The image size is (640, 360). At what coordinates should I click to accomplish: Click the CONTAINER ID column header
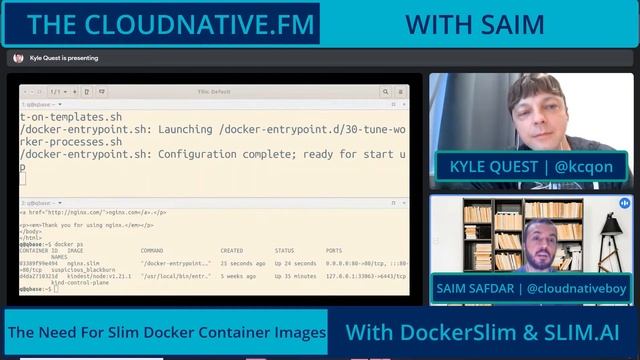click(x=39, y=251)
